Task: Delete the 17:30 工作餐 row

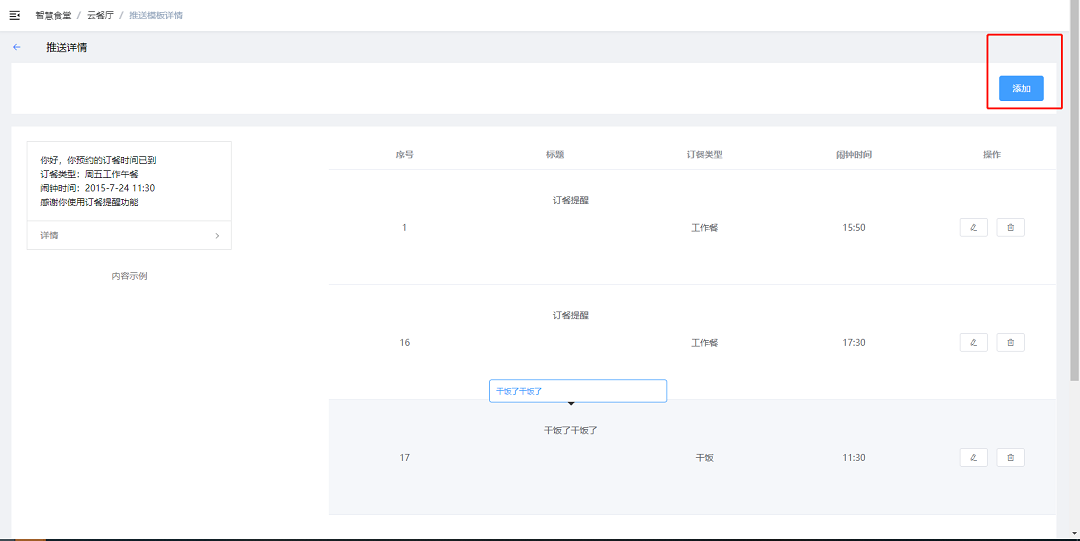Action: pyautogui.click(x=1010, y=343)
